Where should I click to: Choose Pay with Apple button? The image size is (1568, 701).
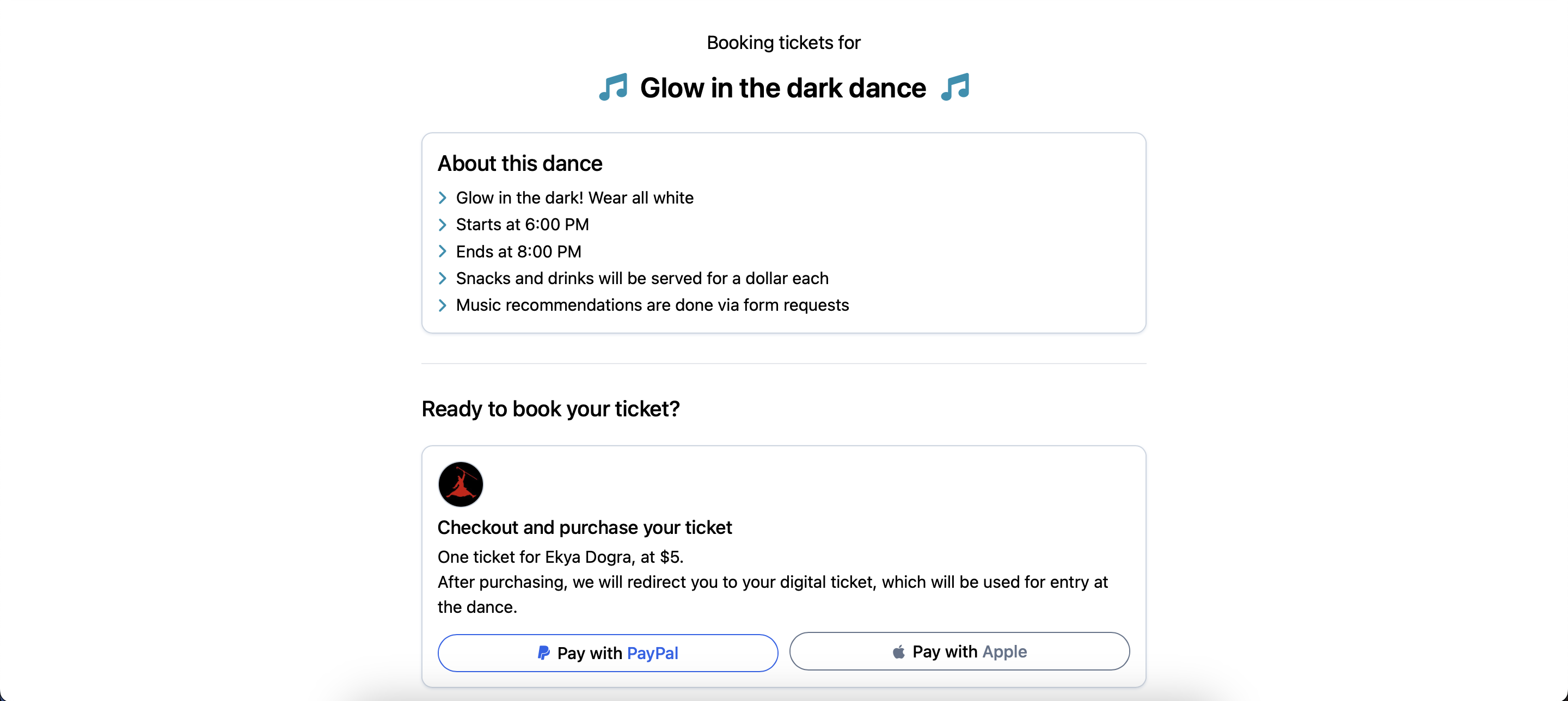(x=959, y=651)
